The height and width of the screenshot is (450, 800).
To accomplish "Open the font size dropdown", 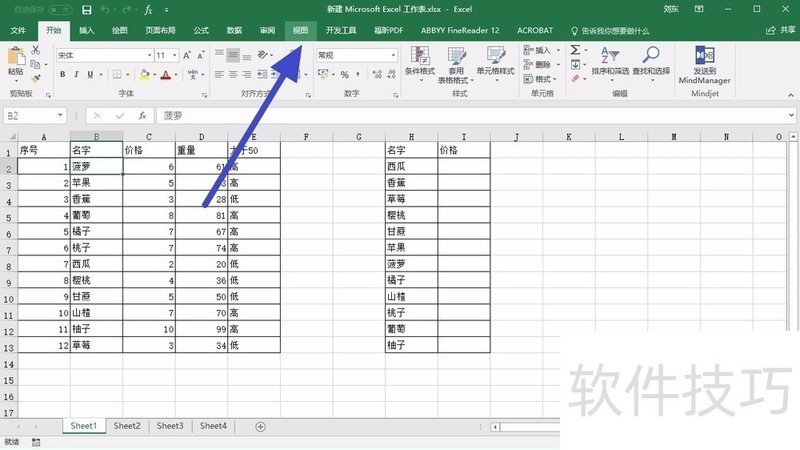I will click(174, 55).
